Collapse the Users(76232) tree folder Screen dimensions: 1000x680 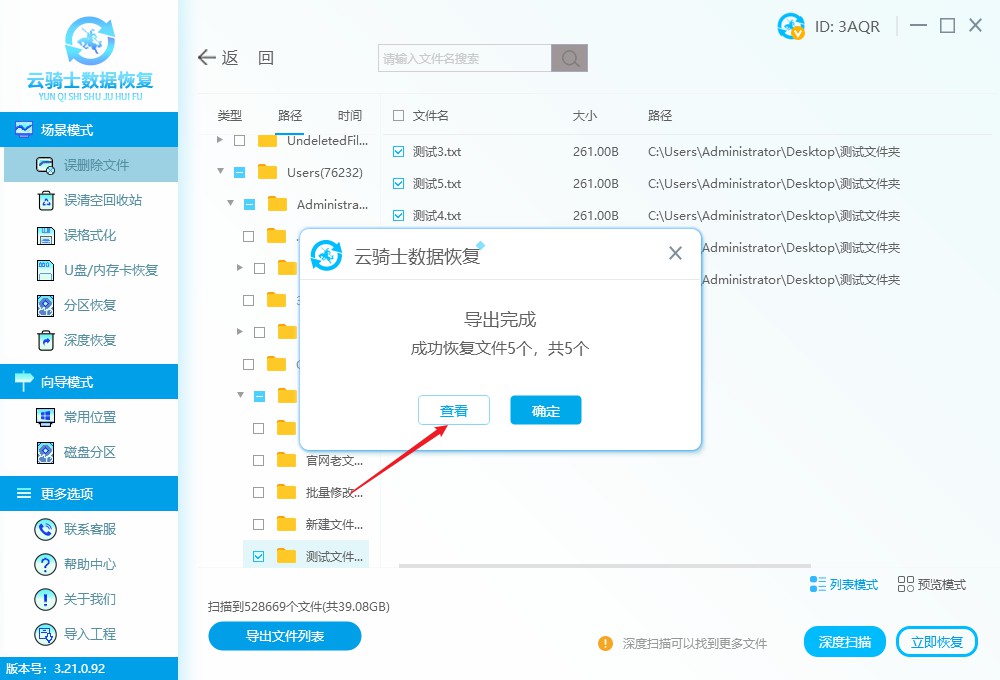pos(221,172)
